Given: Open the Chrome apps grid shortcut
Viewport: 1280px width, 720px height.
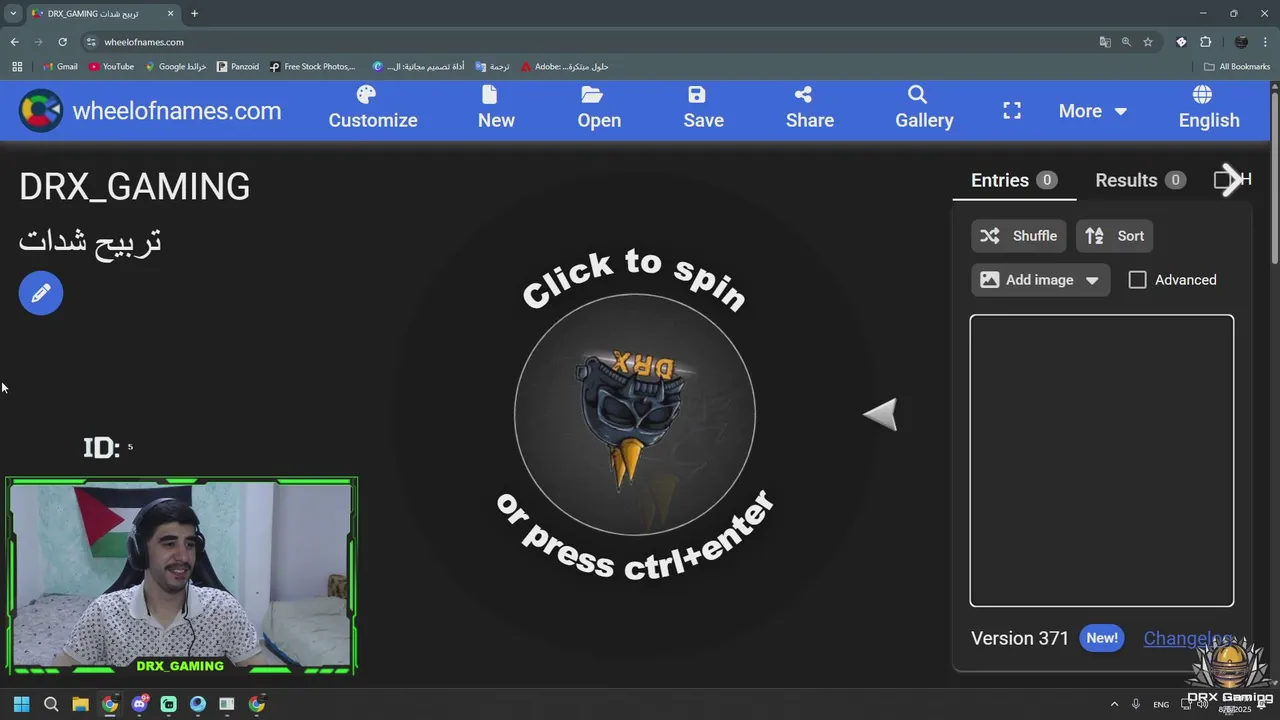Looking at the screenshot, I should [x=17, y=67].
